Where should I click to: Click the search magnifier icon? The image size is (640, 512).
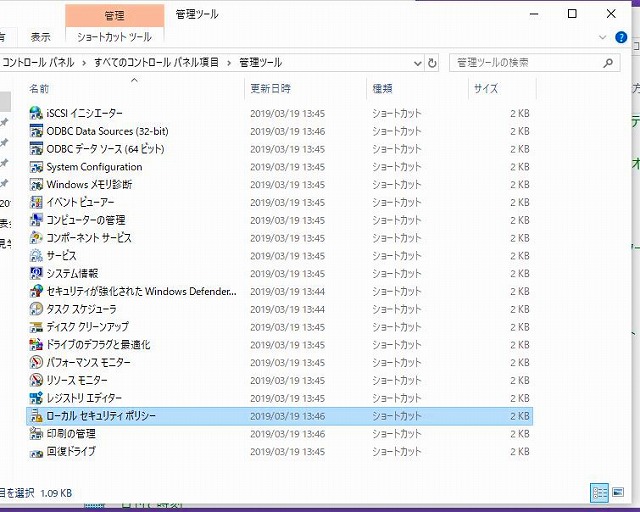(x=608, y=63)
